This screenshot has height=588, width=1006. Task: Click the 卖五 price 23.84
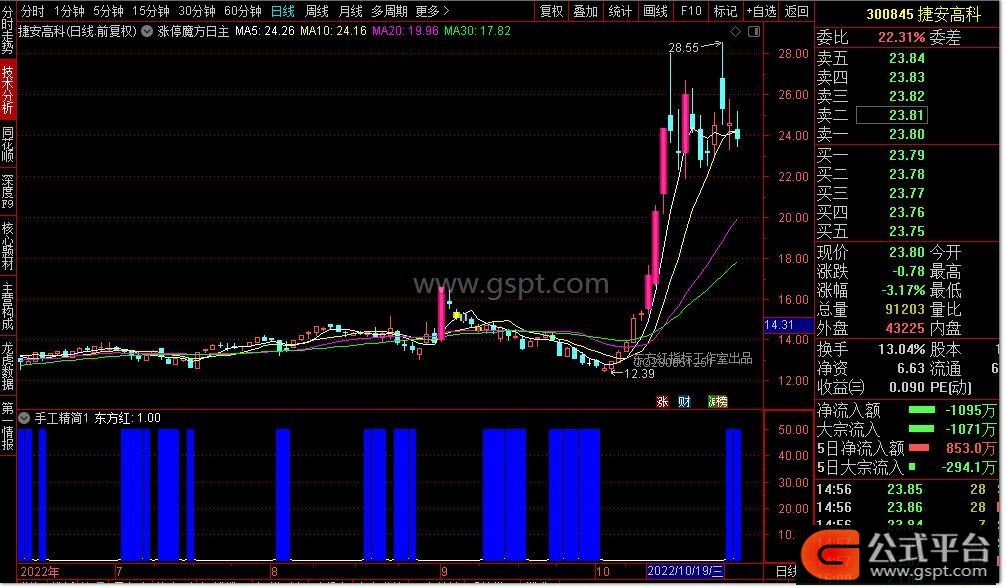(907, 58)
